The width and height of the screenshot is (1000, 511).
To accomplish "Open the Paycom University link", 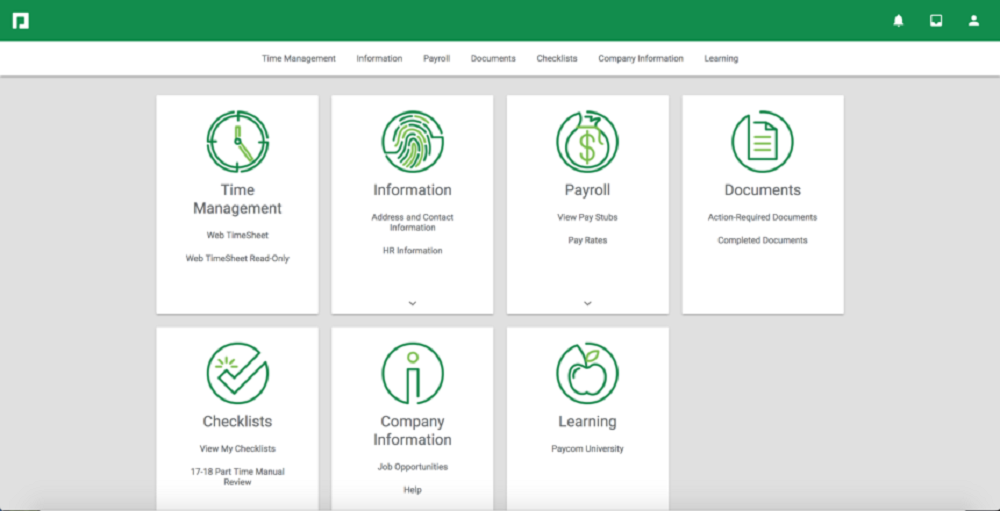I will [587, 449].
